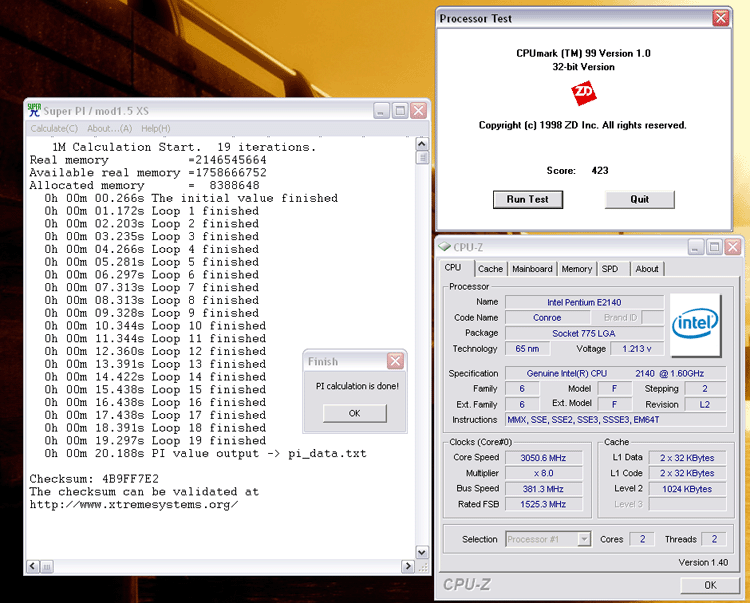This screenshot has width=750, height=603.
Task: Open the Calculate(C) menu
Action: [54, 128]
